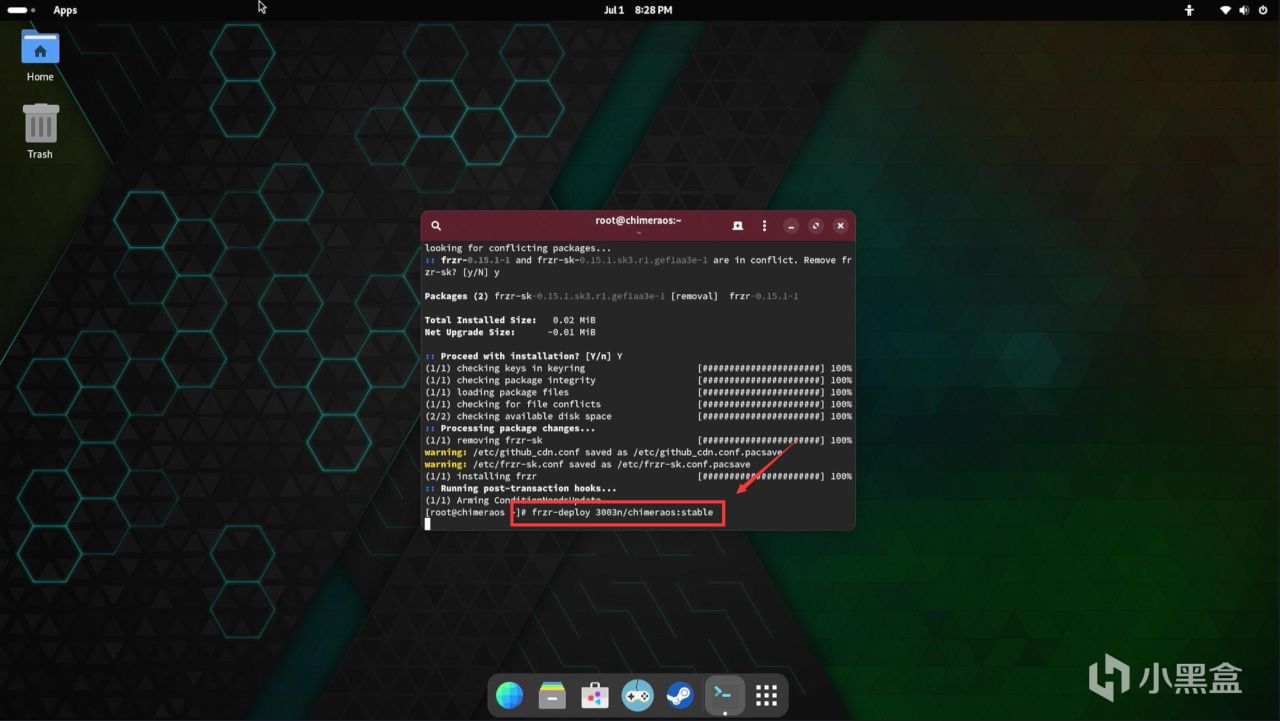Click the volume icon in the top bar
The height and width of the screenshot is (721, 1280).
[x=1243, y=10]
